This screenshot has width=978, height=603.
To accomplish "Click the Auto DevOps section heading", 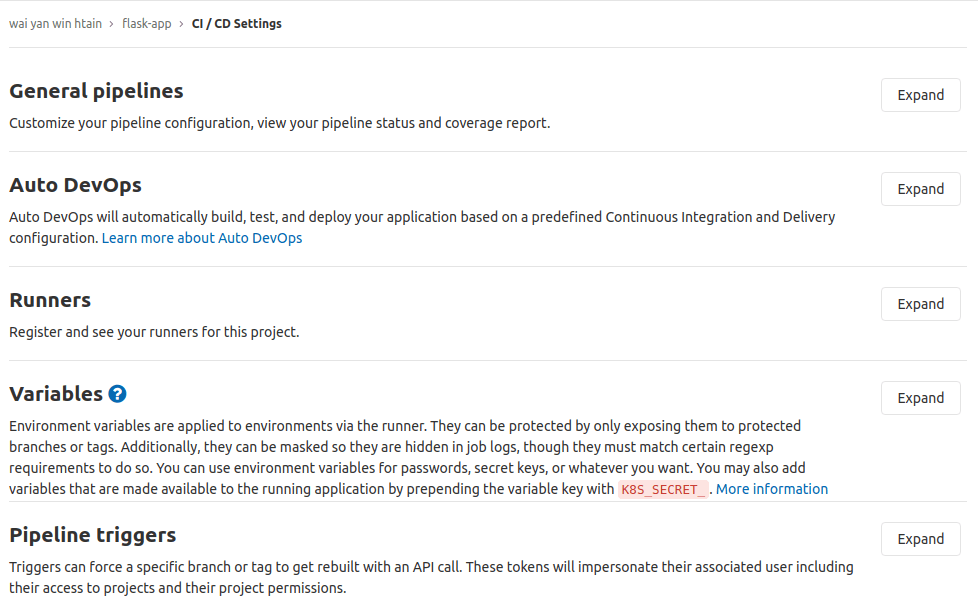I will (x=75, y=185).
